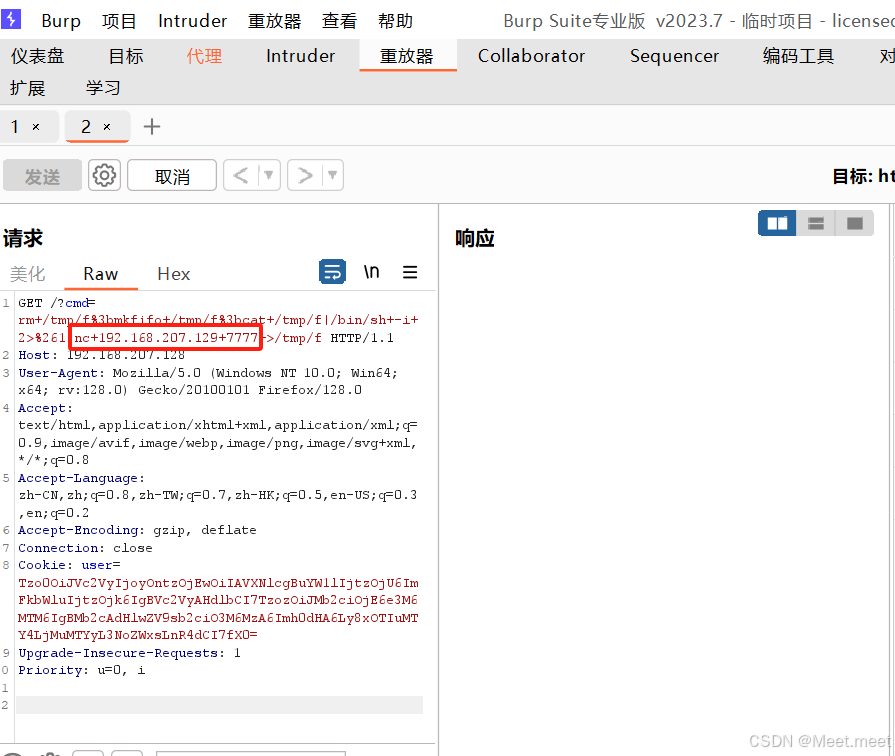The image size is (895, 756).
Task: Open the Repeater settings gear
Action: tap(104, 175)
